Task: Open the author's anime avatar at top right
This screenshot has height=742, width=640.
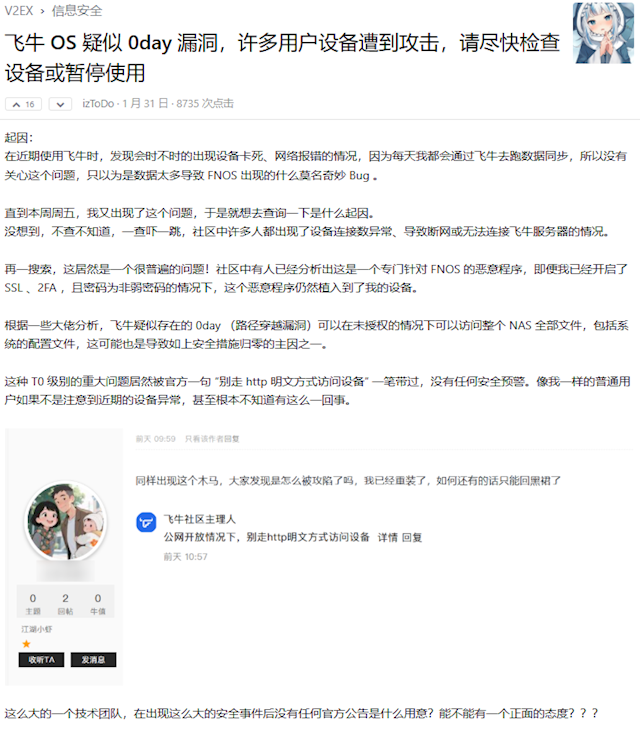Action: pyautogui.click(x=603, y=33)
